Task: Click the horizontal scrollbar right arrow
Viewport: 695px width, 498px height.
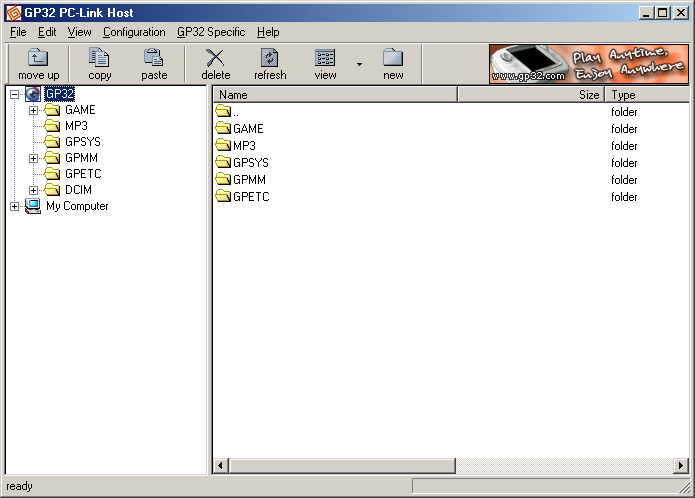Action: coord(681,466)
